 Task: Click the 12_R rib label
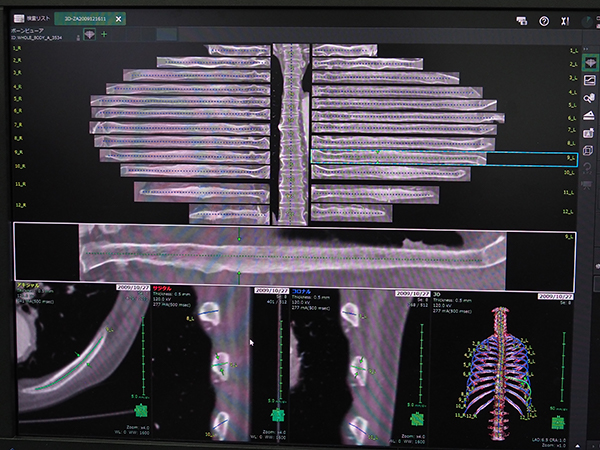tap(18, 205)
